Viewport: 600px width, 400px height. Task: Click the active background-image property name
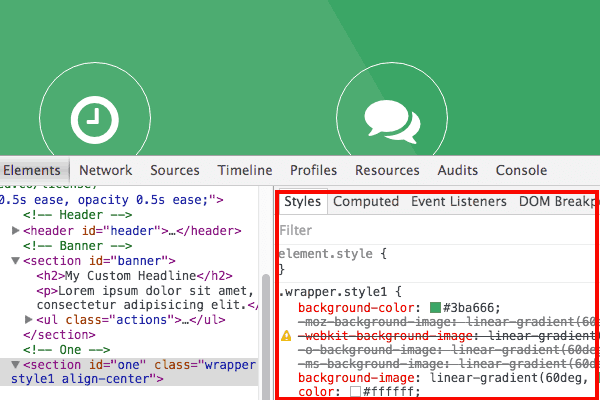click(356, 378)
